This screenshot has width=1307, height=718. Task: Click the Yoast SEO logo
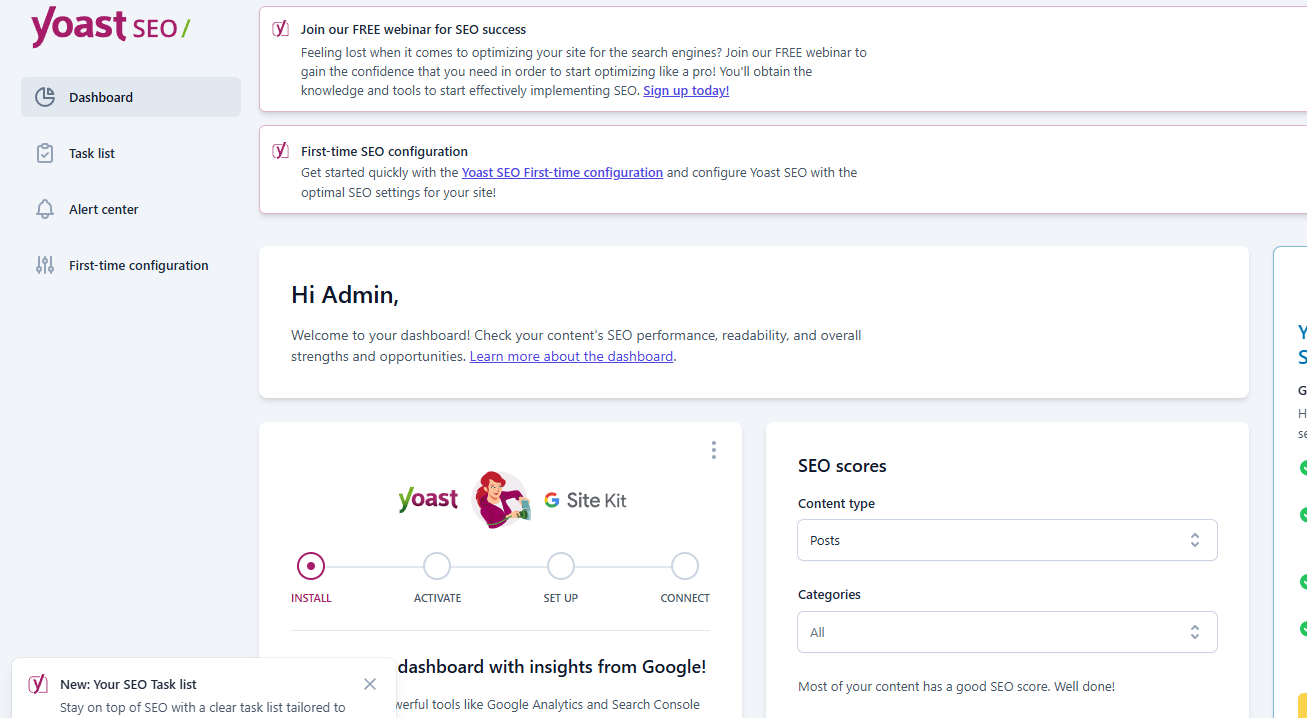coord(110,27)
